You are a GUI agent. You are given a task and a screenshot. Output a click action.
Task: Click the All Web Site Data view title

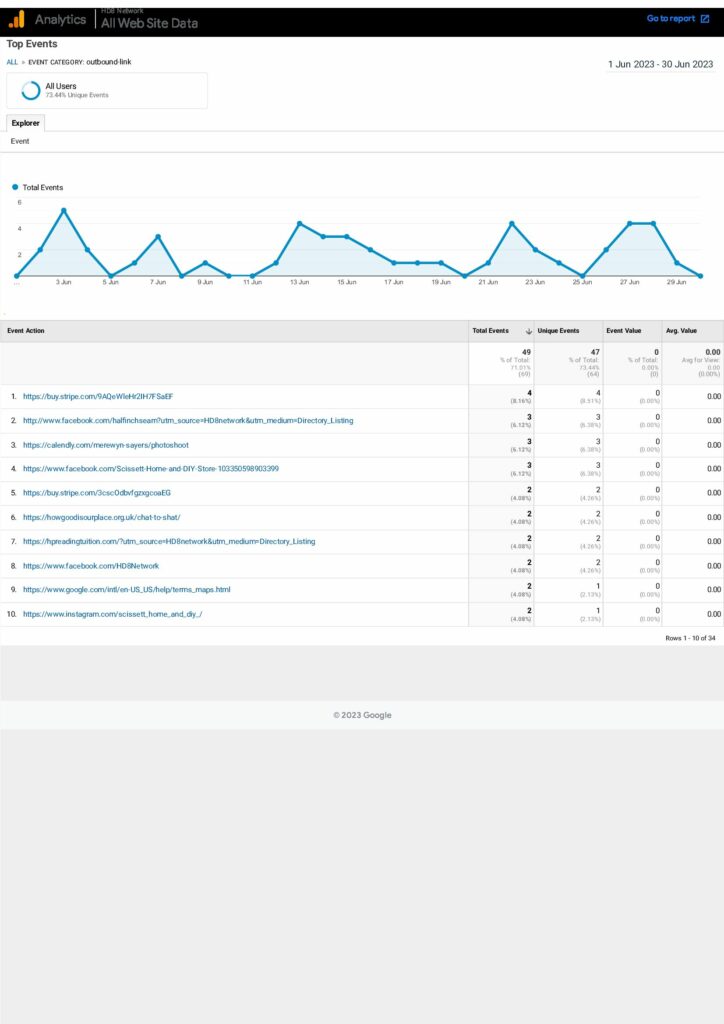149,23
